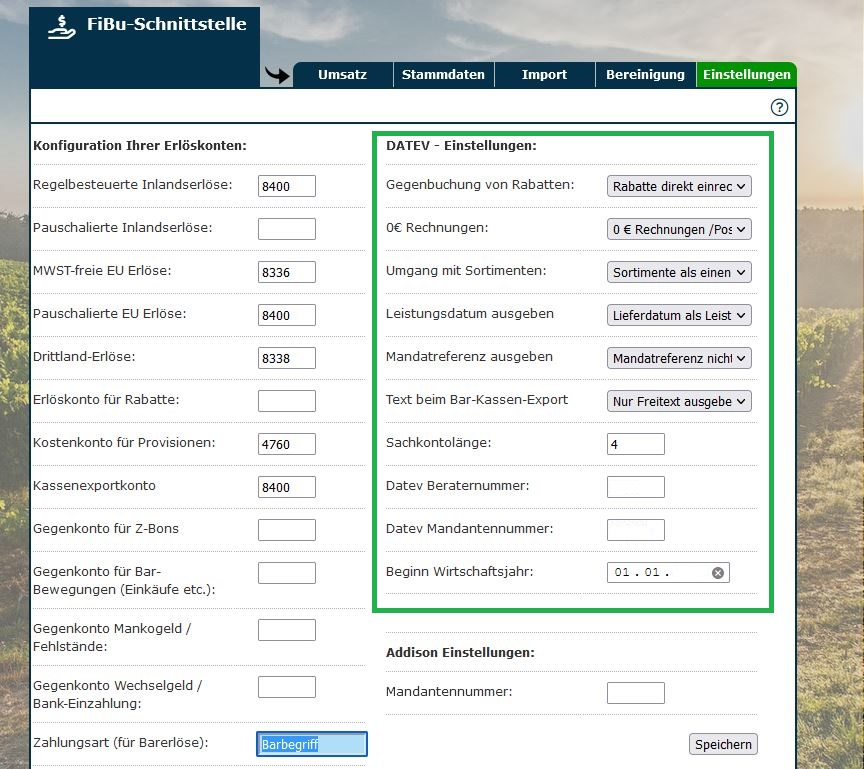Click the Addison Mandantennummer input field

635,693
